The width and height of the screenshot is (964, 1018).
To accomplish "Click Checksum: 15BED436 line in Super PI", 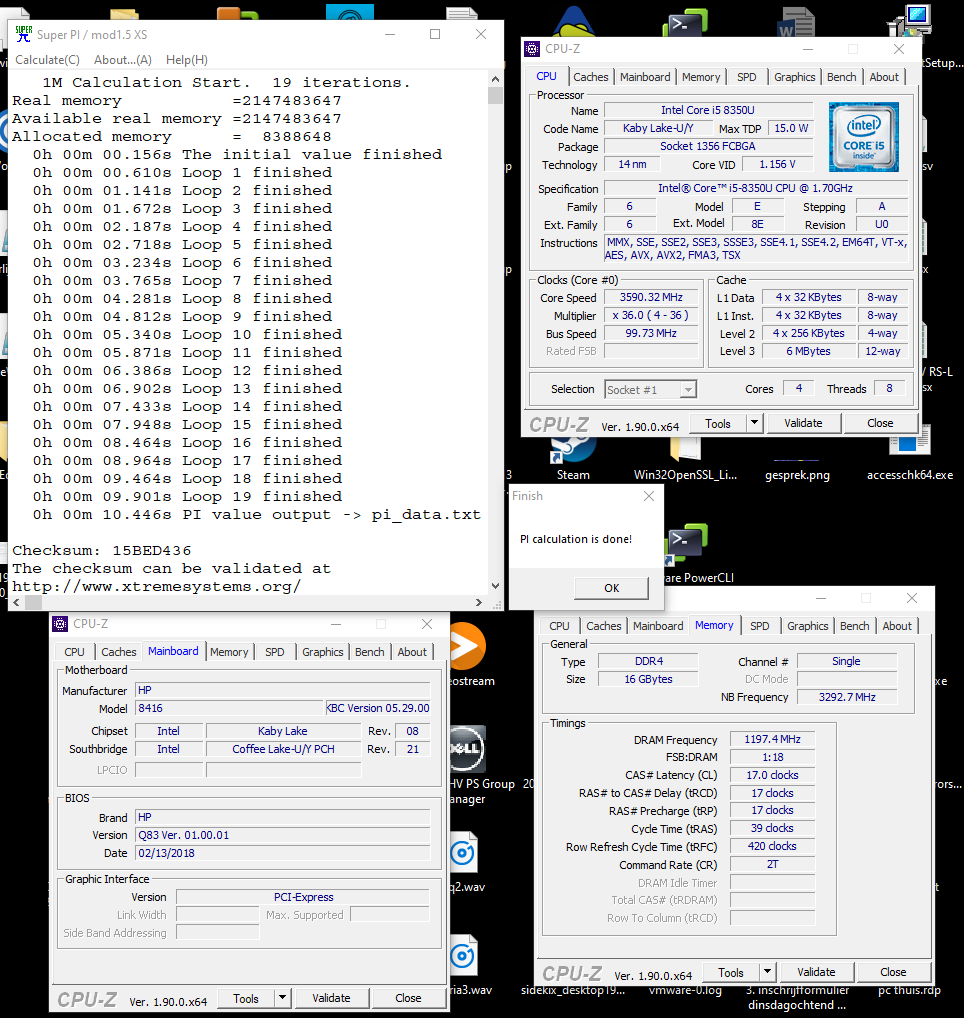I will (x=101, y=551).
